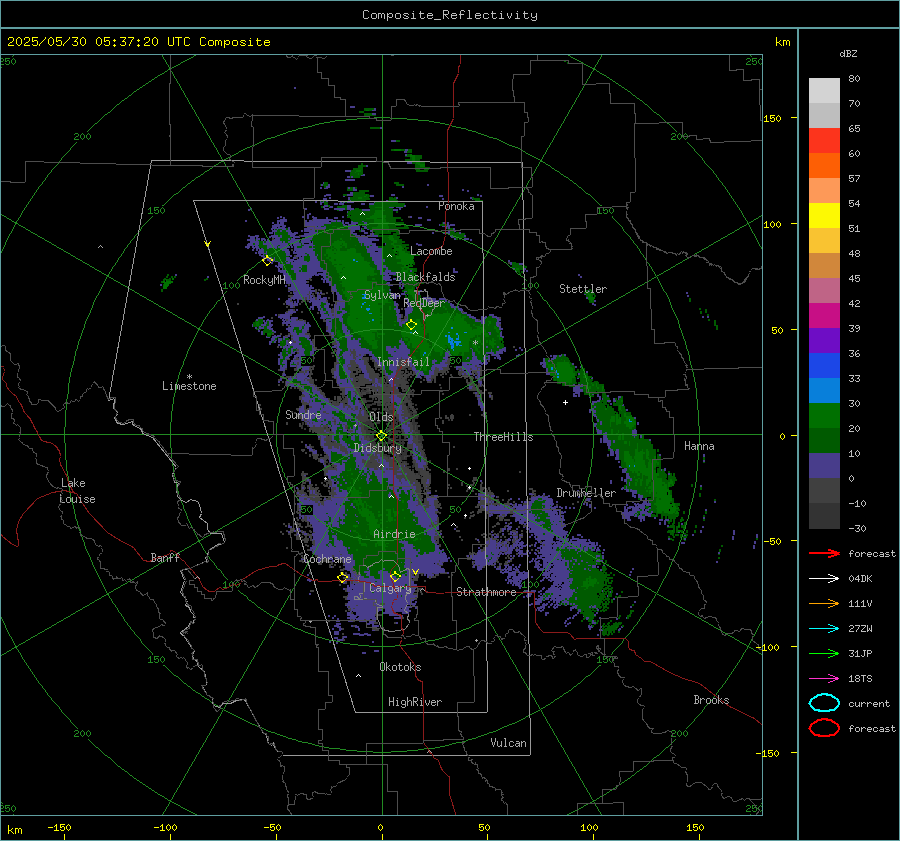Click the Drumheller city label
The height and width of the screenshot is (841, 900).
pos(586,493)
